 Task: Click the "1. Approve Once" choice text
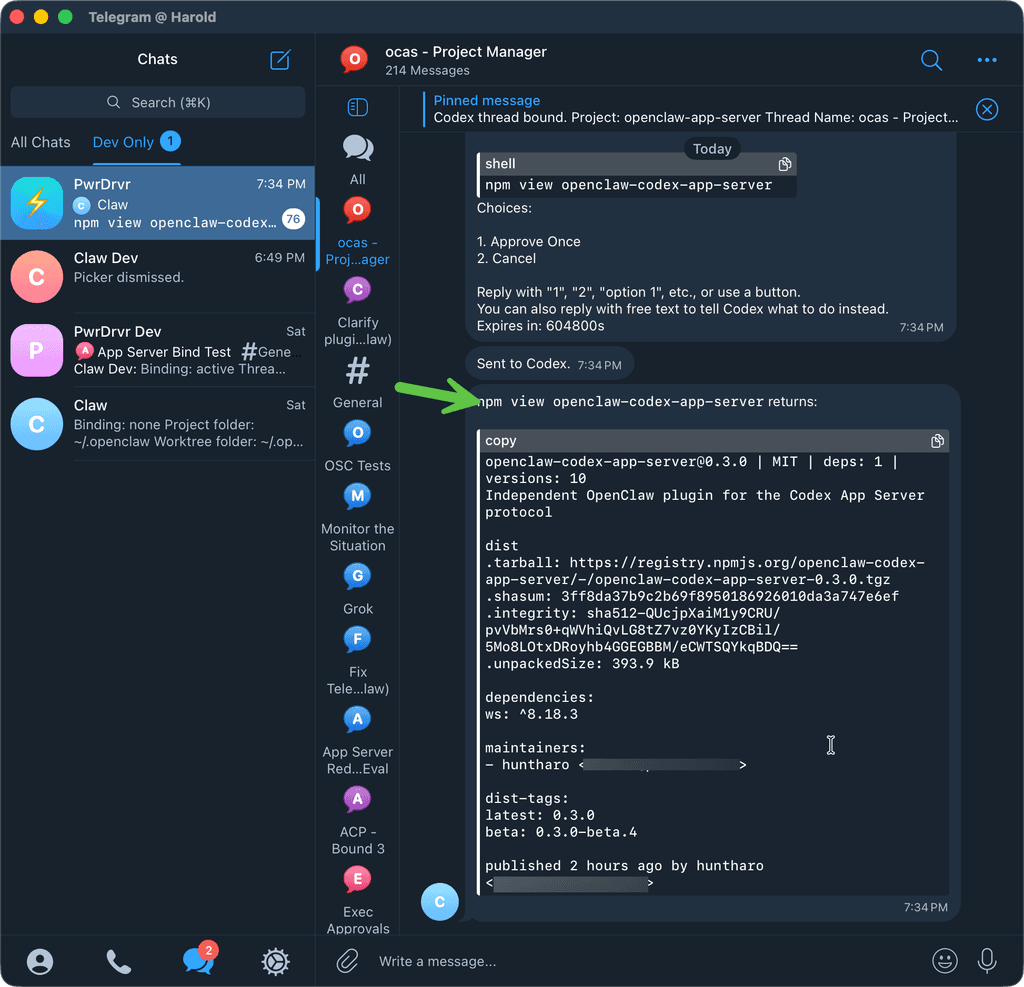(x=528, y=242)
